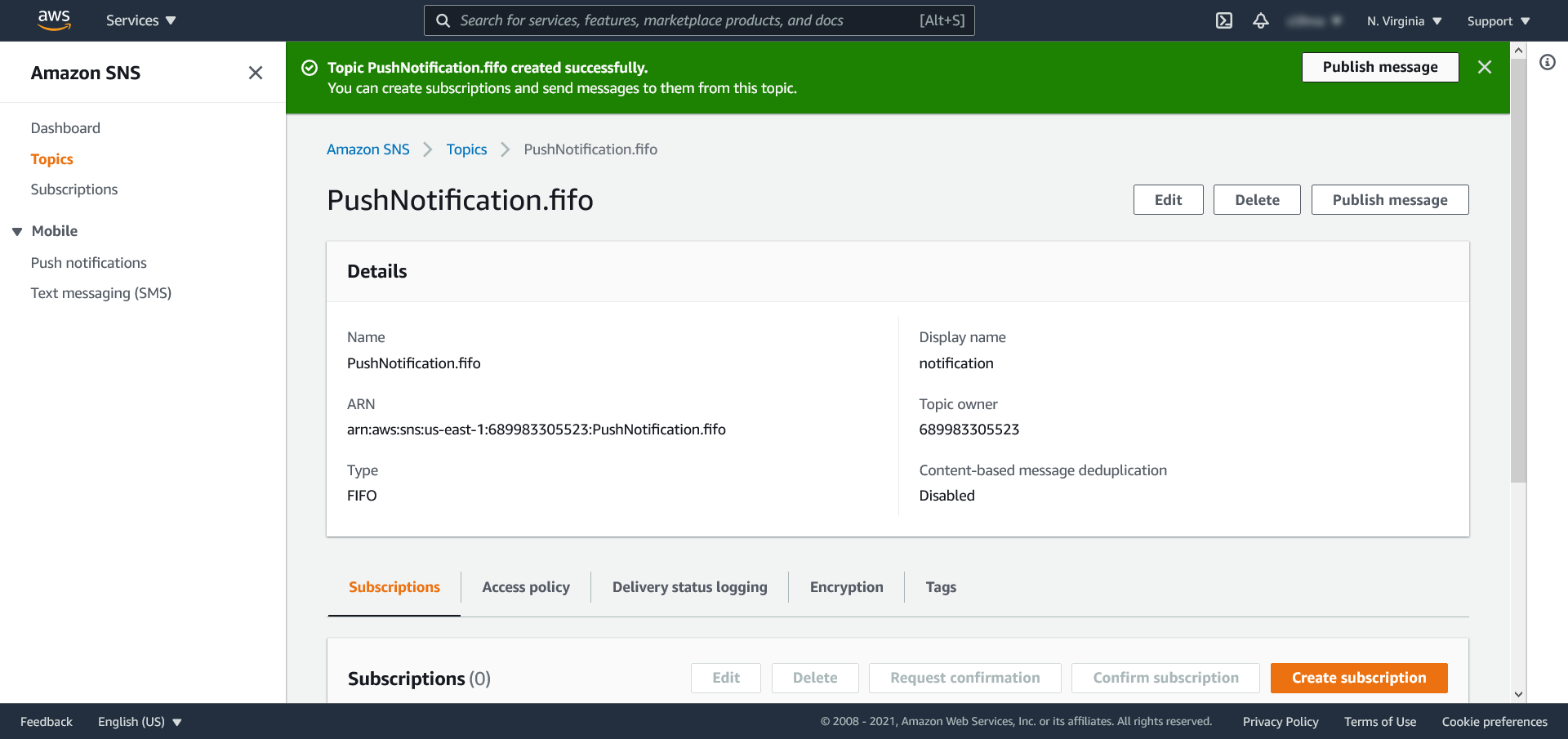Click the subscriptions Delete button

[815, 678]
